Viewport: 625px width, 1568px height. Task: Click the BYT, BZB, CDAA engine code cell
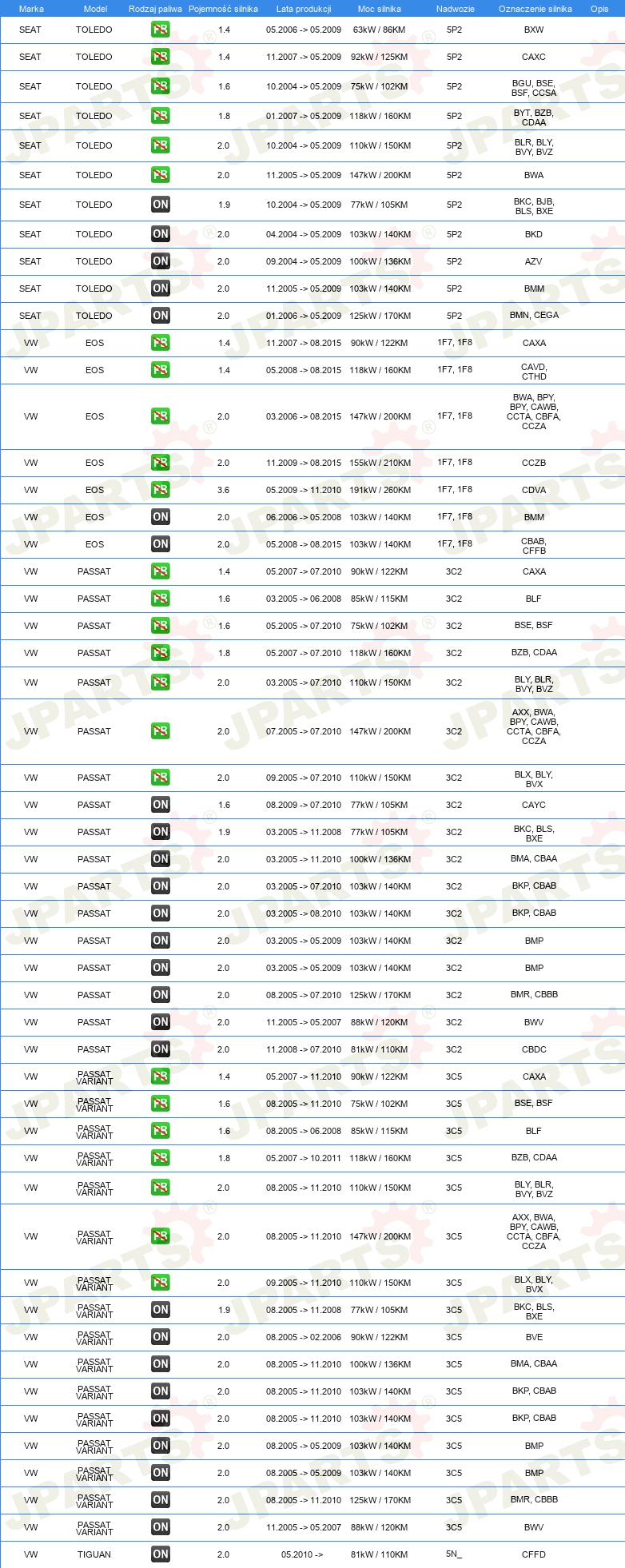click(534, 117)
